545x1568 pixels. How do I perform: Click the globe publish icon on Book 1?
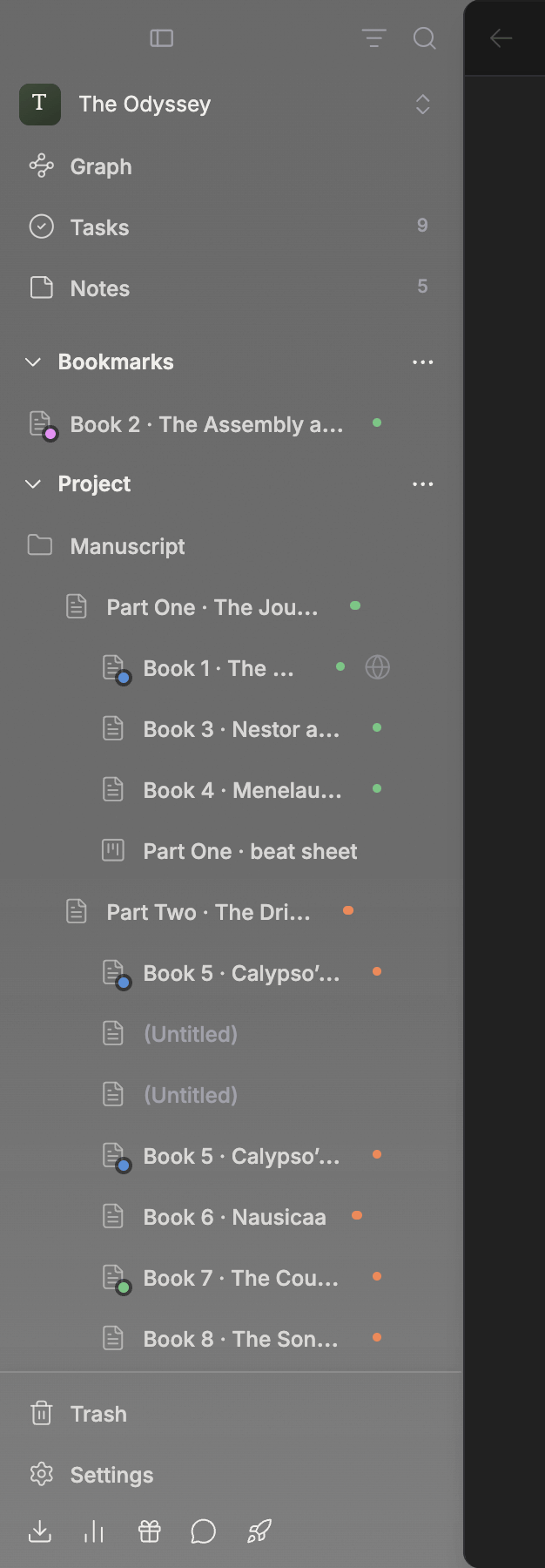pos(377,667)
